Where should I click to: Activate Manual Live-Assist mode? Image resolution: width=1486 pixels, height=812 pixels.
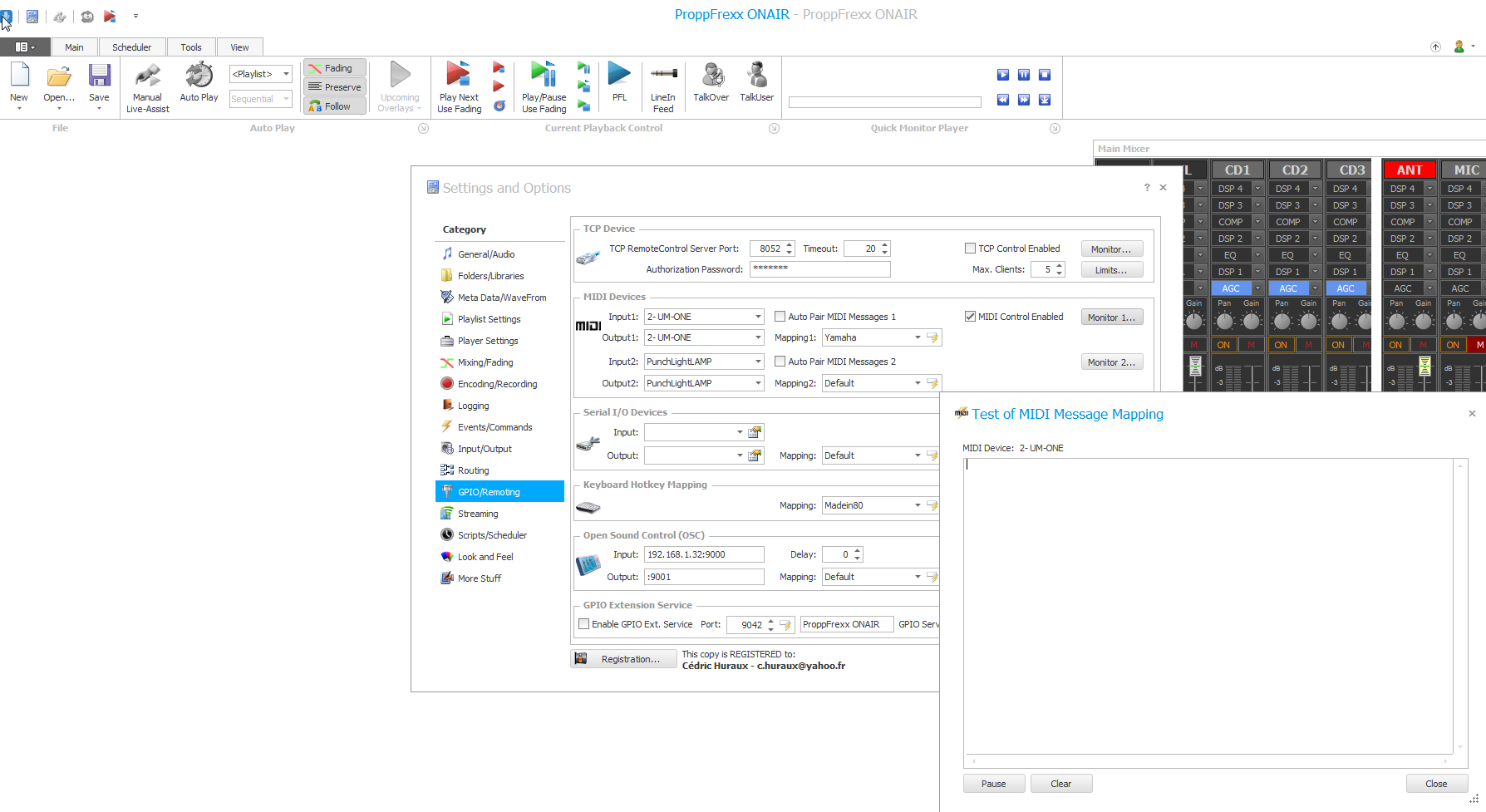[x=148, y=86]
